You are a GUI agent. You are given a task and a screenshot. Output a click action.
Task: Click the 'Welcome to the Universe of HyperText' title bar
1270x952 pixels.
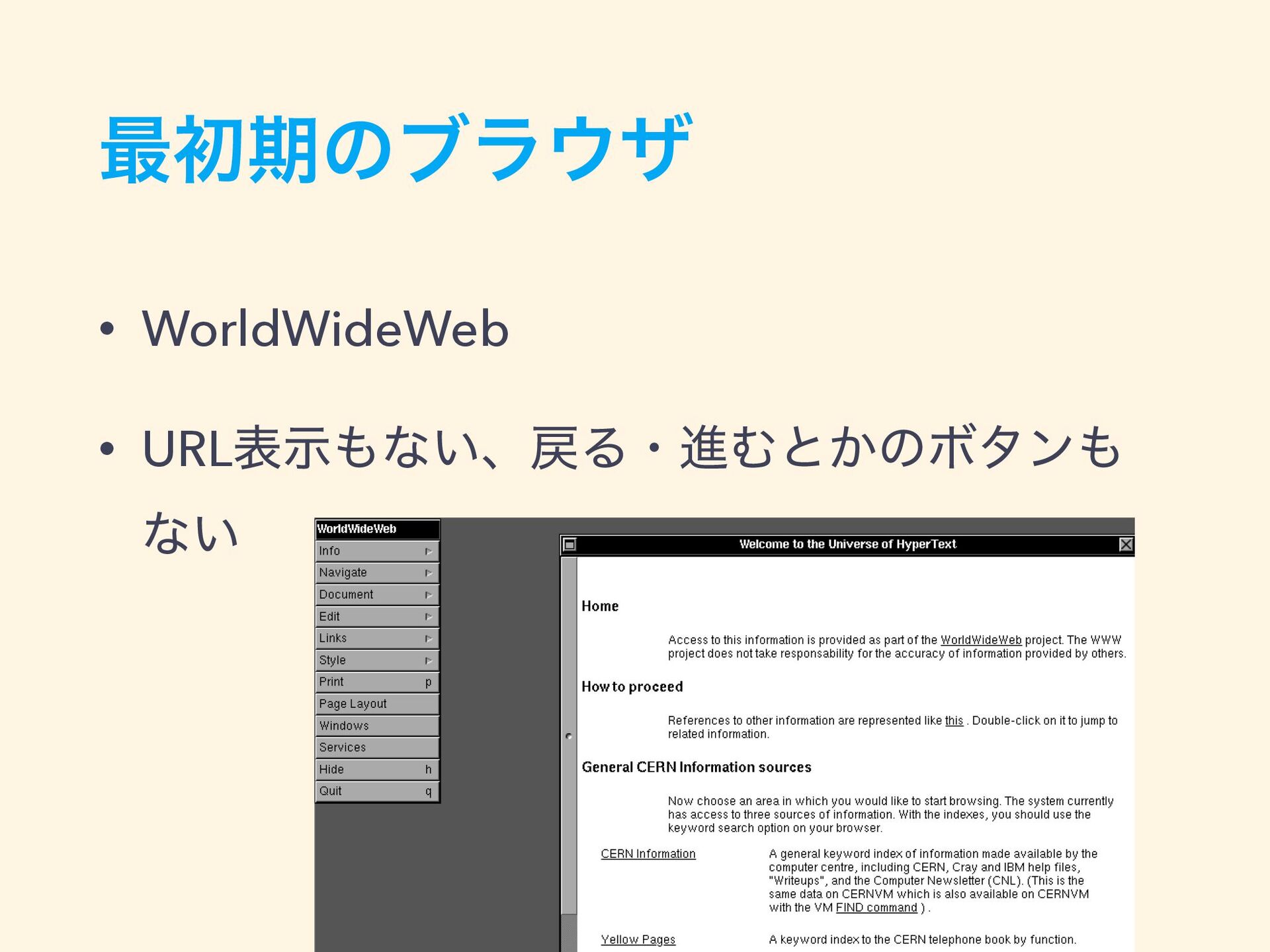[847, 545]
